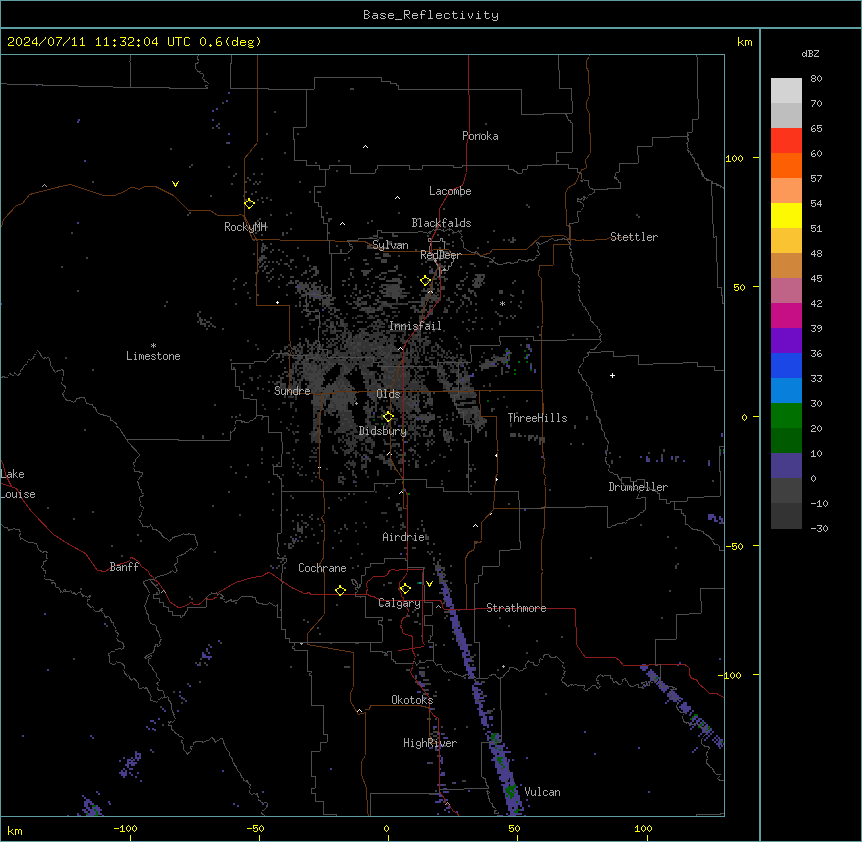This screenshot has width=862, height=842.
Task: Click the yellow marker below RedDeer
Action: 426,281
